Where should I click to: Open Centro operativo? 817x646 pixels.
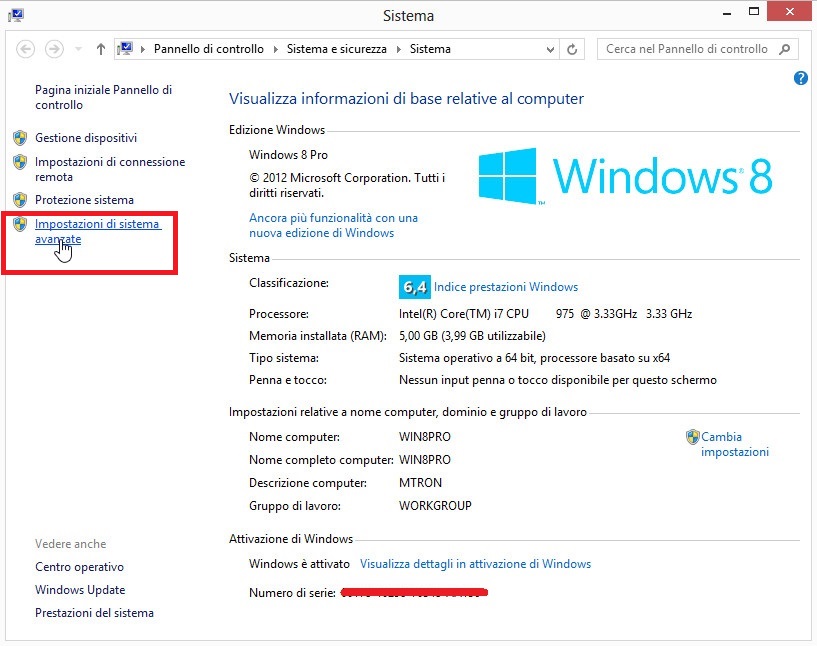click(79, 567)
